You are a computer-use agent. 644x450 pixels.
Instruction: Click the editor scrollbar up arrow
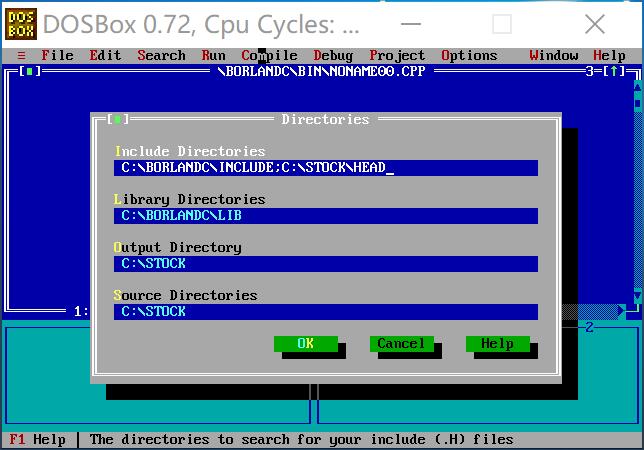coord(637,87)
